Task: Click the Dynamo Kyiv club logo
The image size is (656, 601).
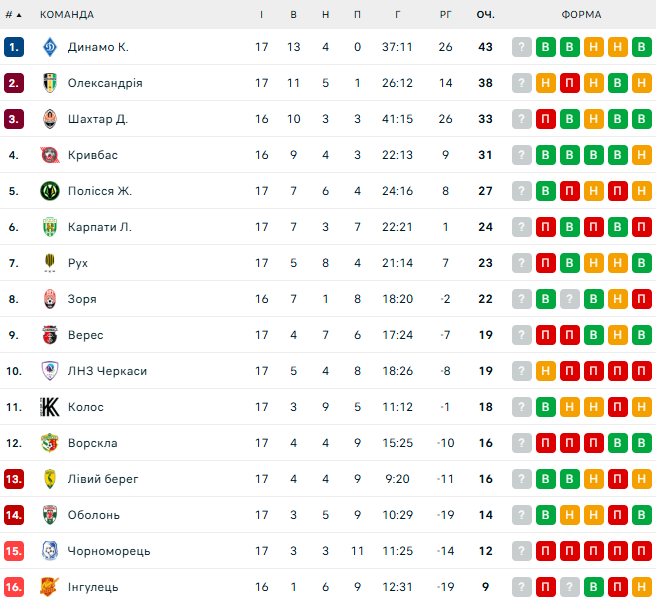Action: [x=49, y=47]
